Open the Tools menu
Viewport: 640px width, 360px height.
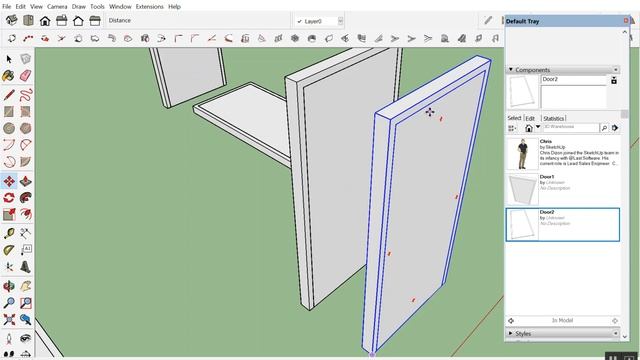97,7
